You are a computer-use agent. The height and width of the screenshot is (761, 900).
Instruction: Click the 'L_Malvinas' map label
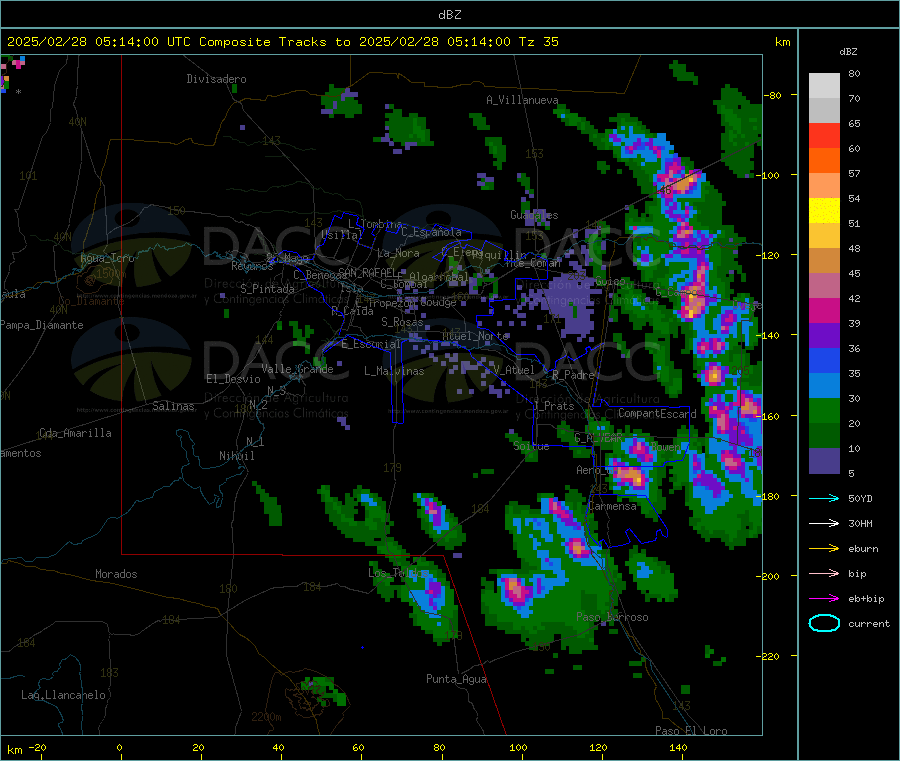tap(394, 371)
